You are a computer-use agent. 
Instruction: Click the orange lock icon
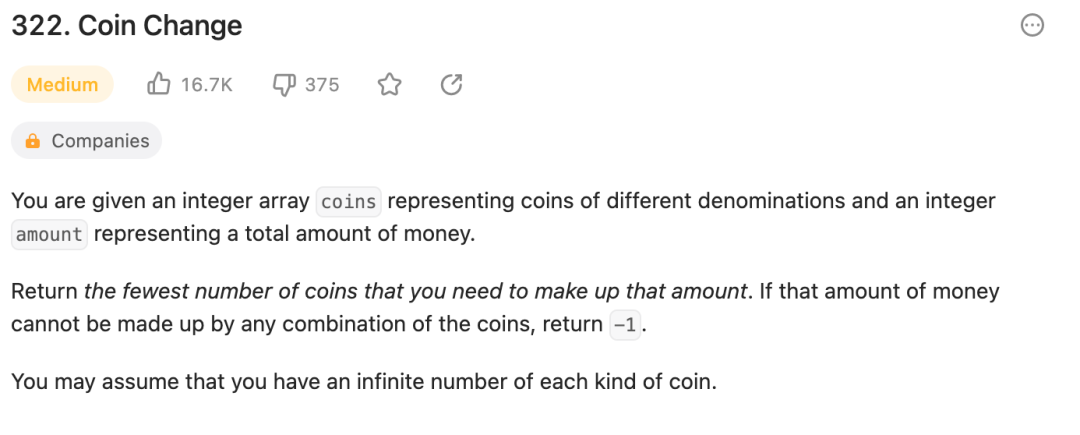tap(32, 140)
